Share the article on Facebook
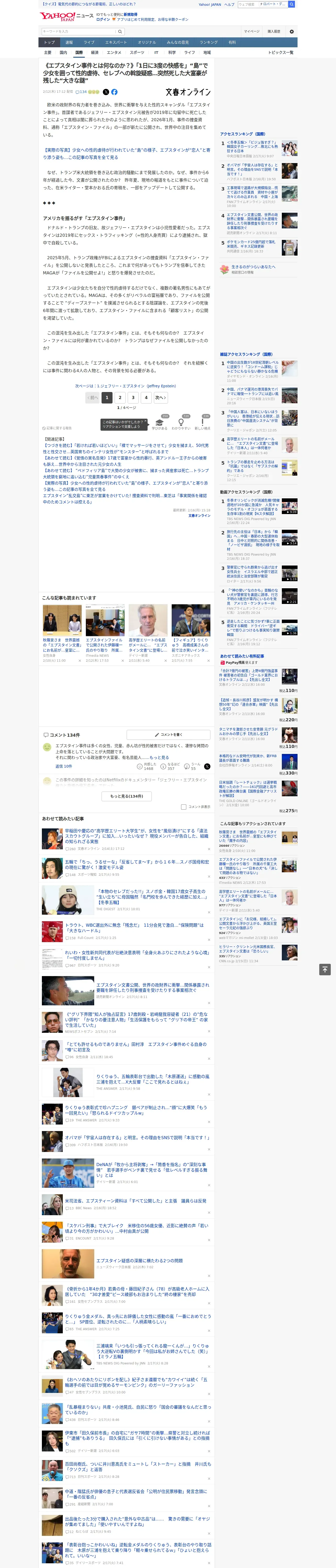This screenshot has height=1568, width=336. click(x=114, y=92)
